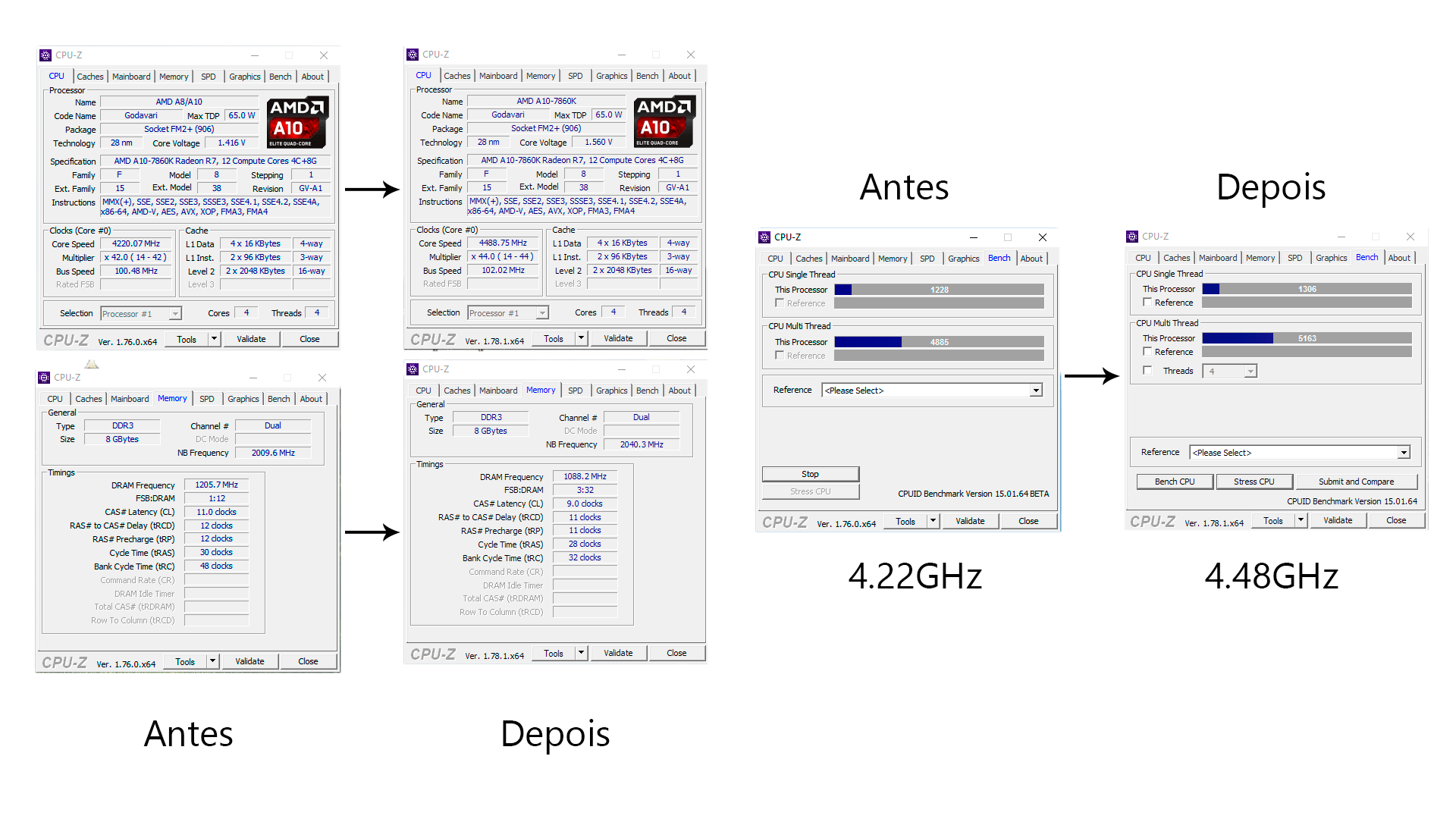The image size is (1456, 819).
Task: Expand Tools arrow in Depois Bench window
Action: pyautogui.click(x=1301, y=521)
